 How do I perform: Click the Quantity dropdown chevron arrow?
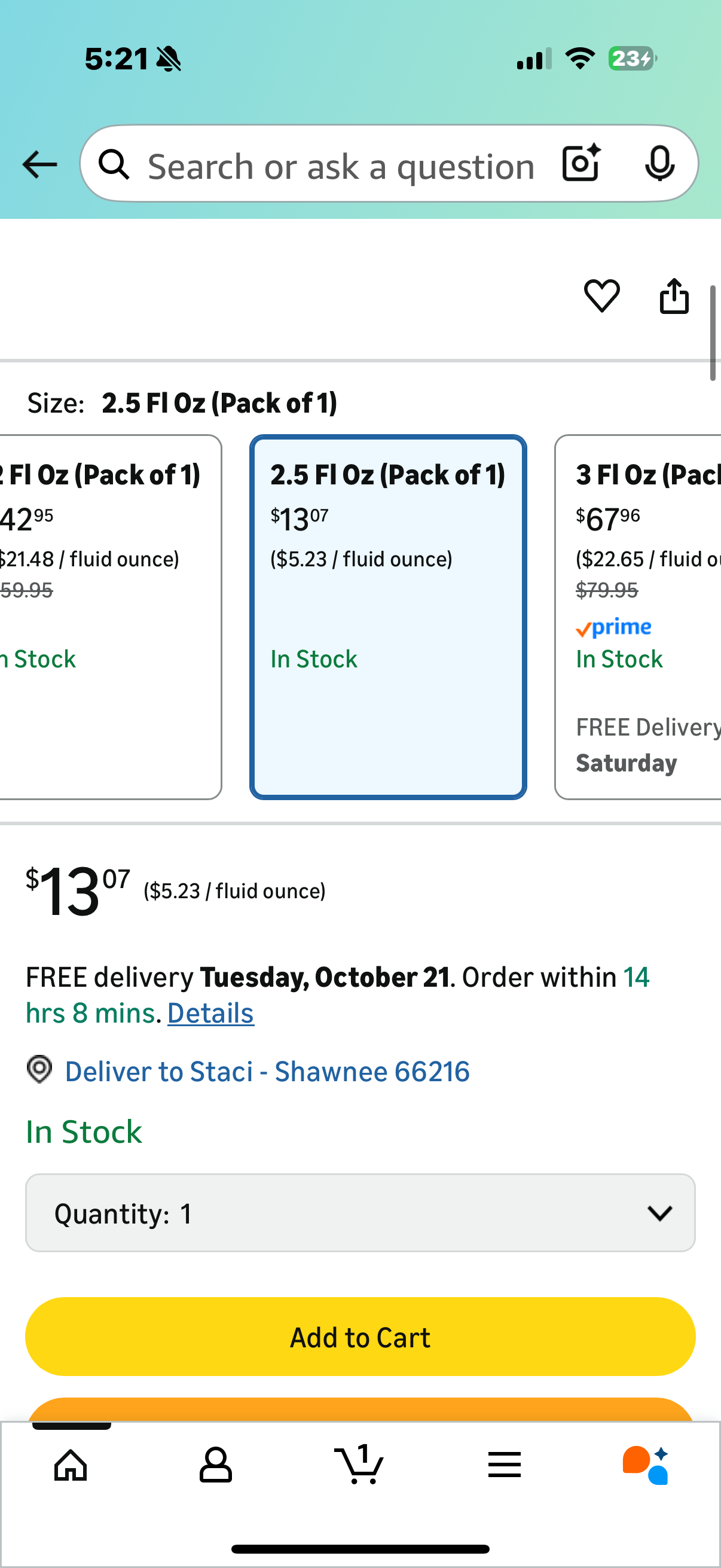coord(659,1213)
